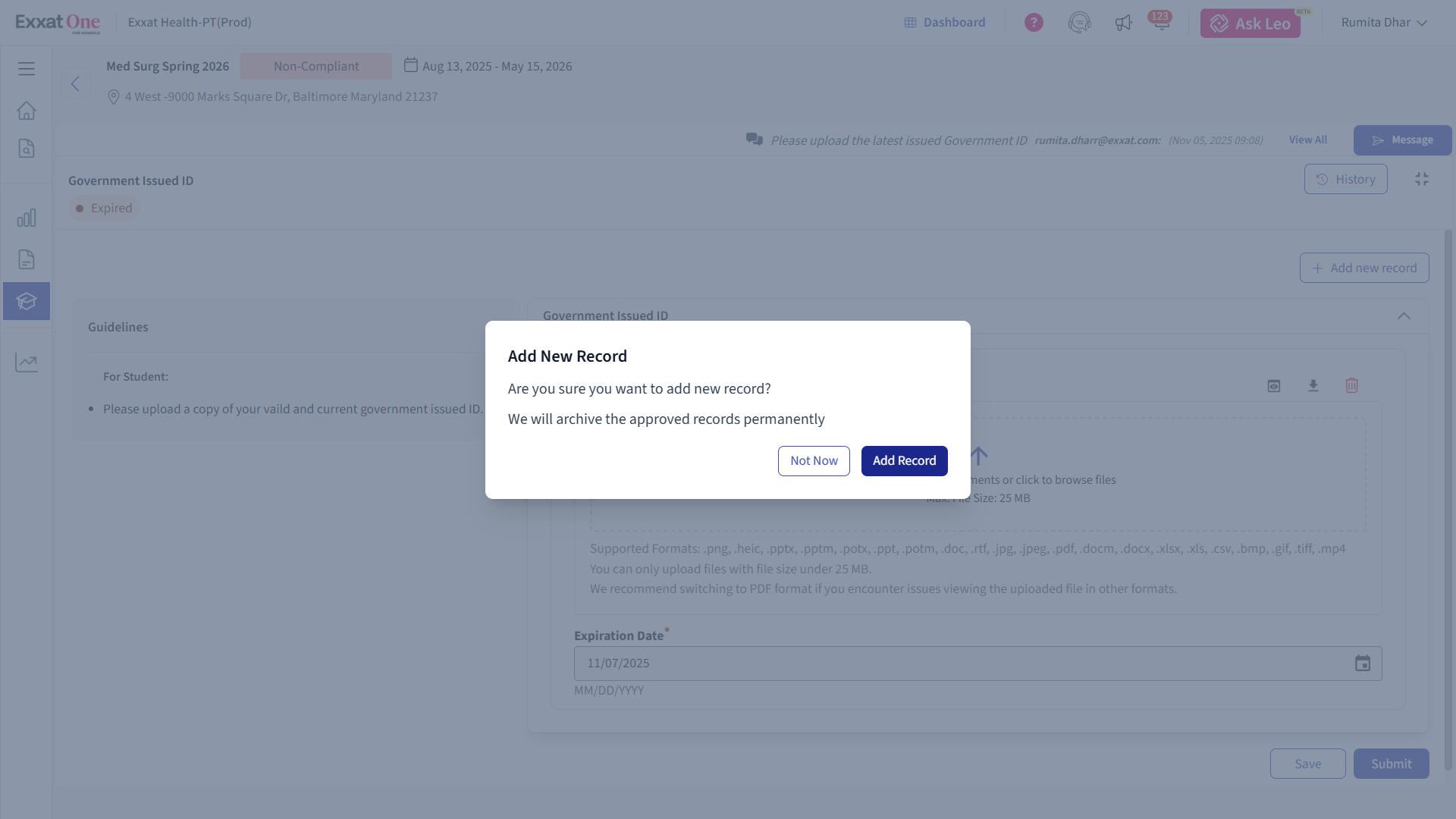The image size is (1456, 819).
Task: Collapse the Government Issued ID section chevron
Action: point(1404,316)
